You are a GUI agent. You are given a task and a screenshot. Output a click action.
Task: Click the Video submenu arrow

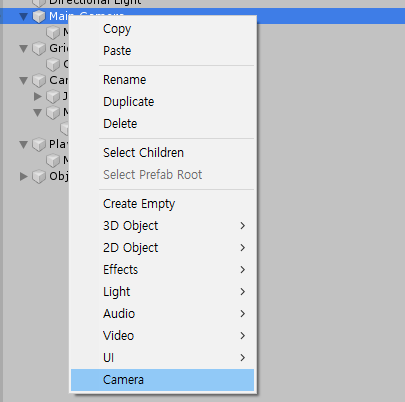tap(243, 336)
